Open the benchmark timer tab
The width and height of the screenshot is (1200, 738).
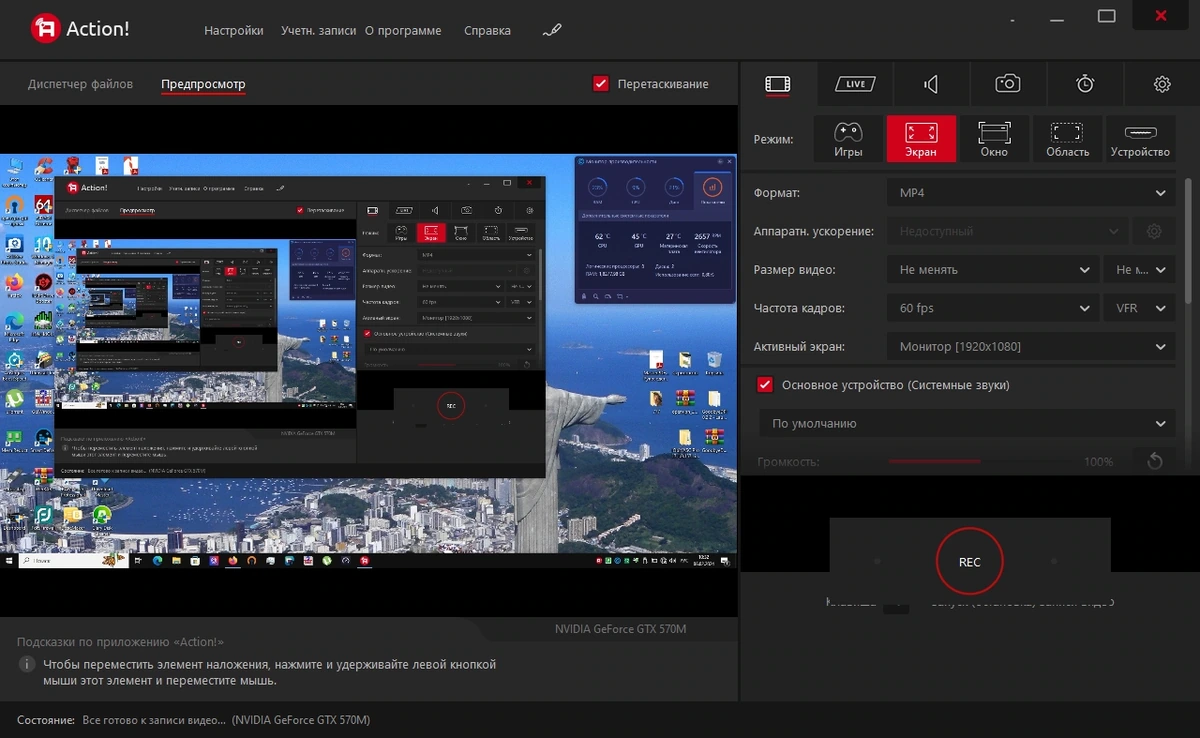(1085, 84)
